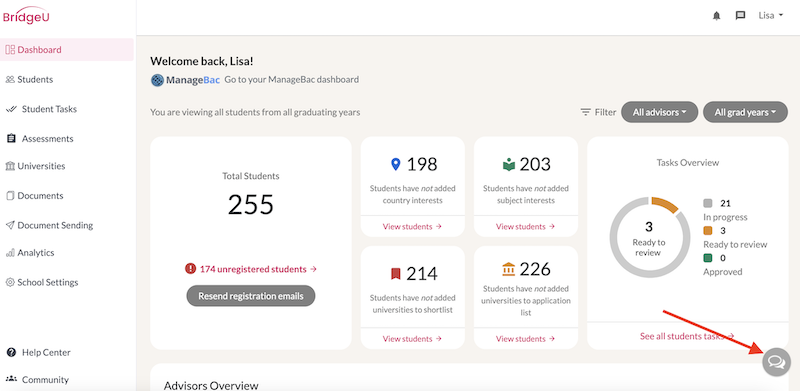Viewport: 800px width, 391px height.
Task: Click the Student Tasks checkmark icon
Action: click(x=11, y=109)
